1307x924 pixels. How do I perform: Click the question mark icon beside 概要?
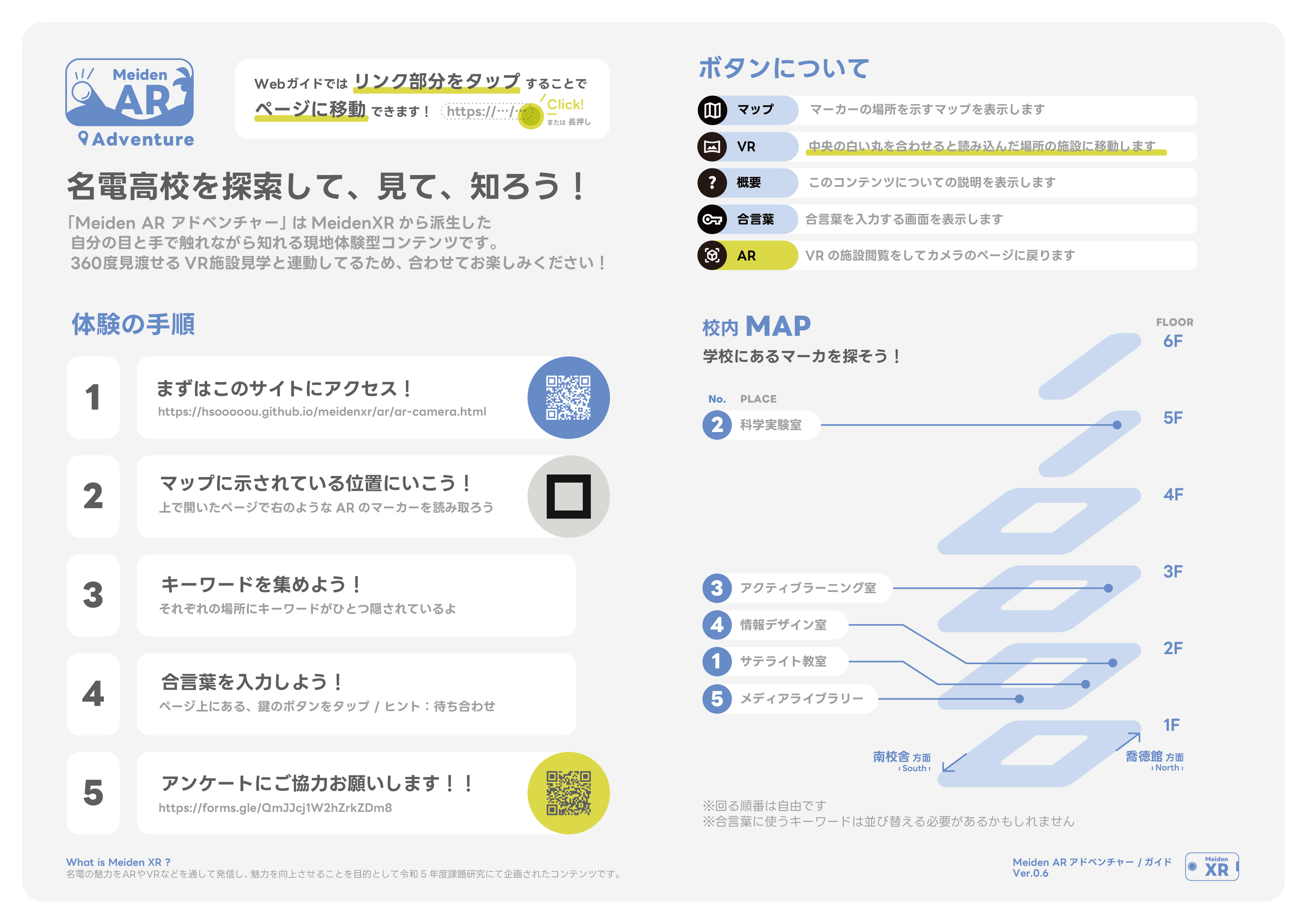[x=712, y=182]
